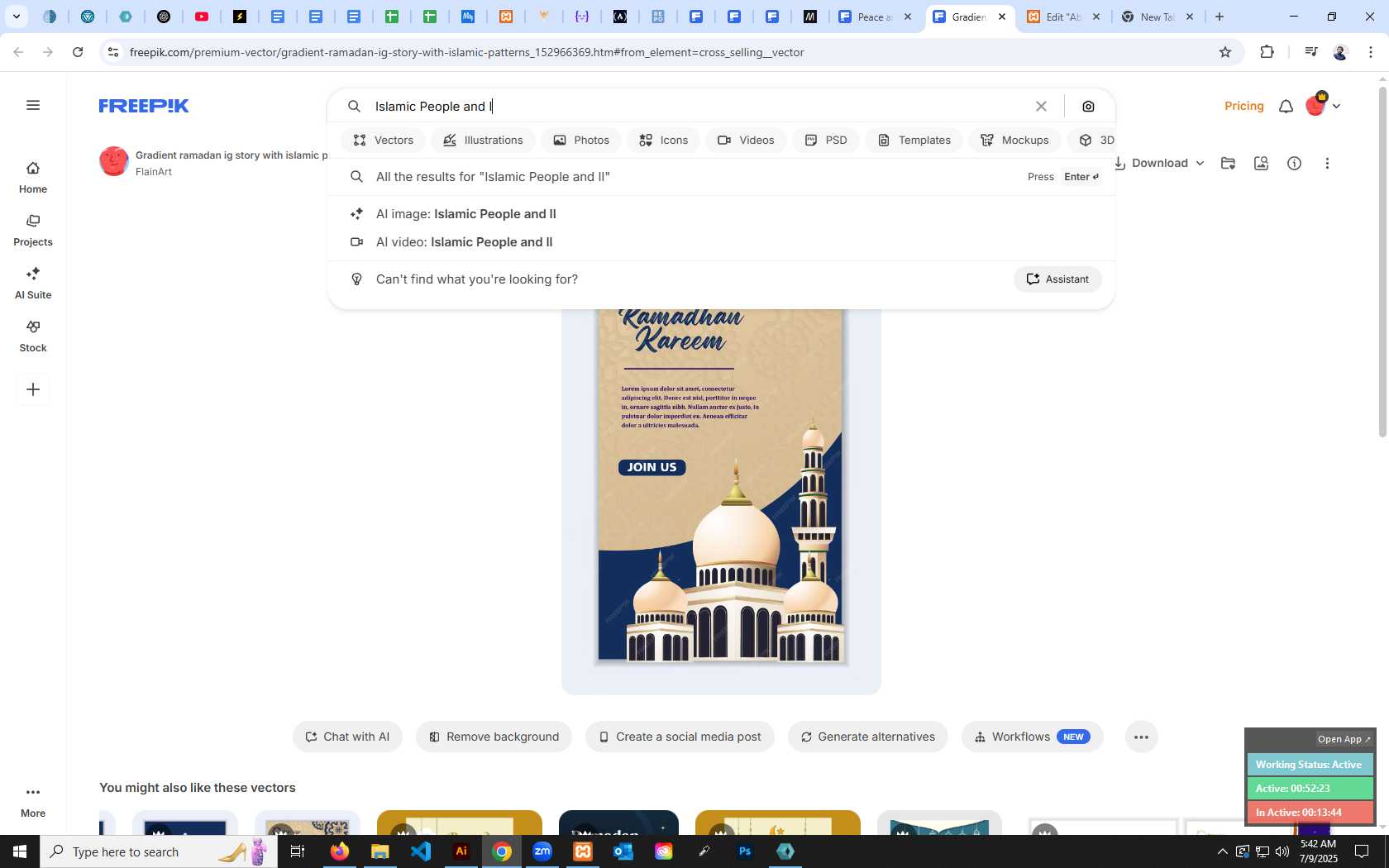Switch to the Edit browser tab

click(x=1064, y=17)
